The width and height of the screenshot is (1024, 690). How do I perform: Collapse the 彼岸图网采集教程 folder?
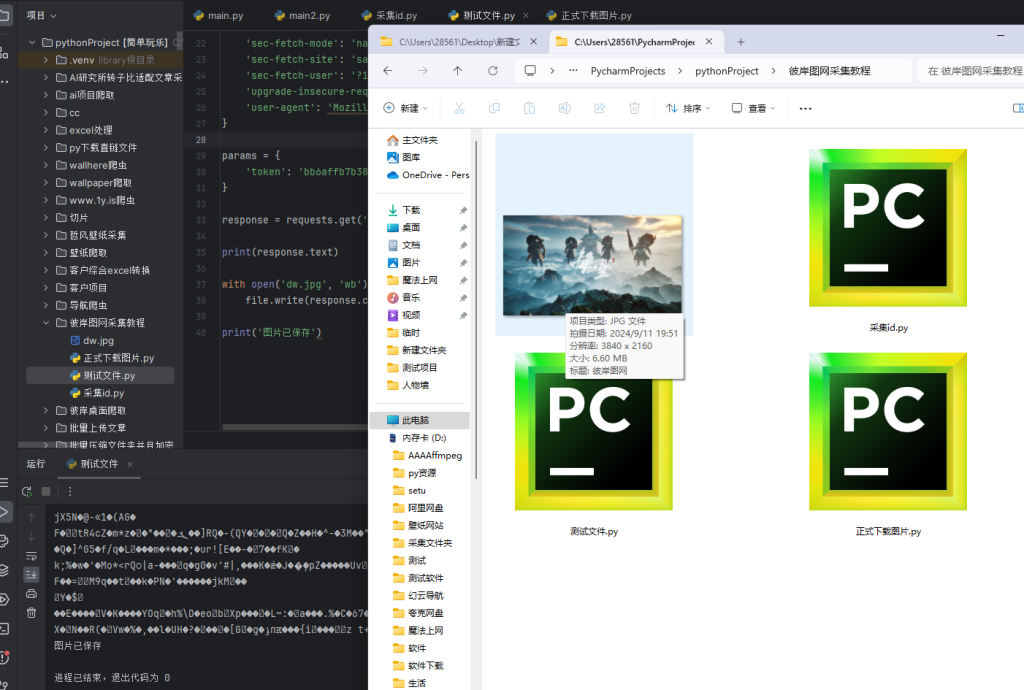(x=46, y=323)
